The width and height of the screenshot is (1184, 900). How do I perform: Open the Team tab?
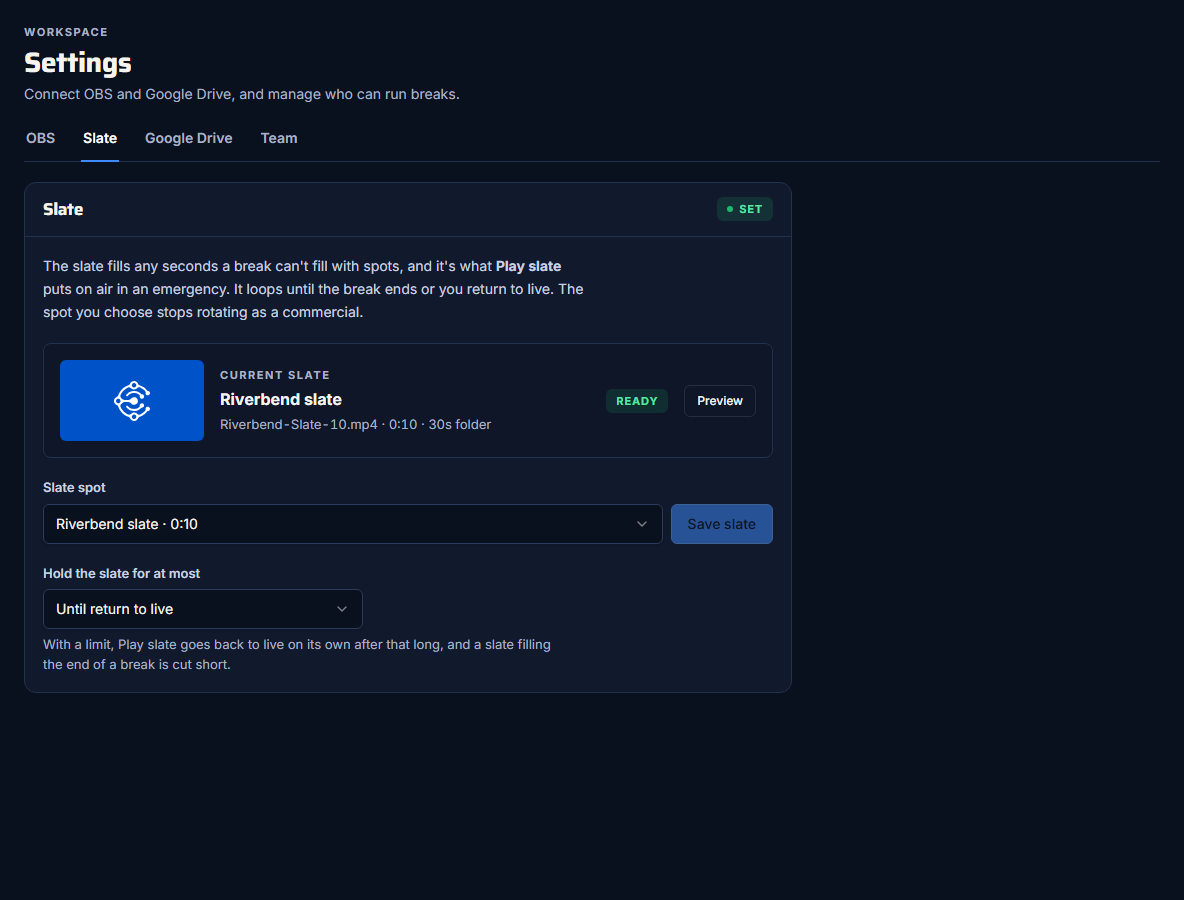coord(279,138)
